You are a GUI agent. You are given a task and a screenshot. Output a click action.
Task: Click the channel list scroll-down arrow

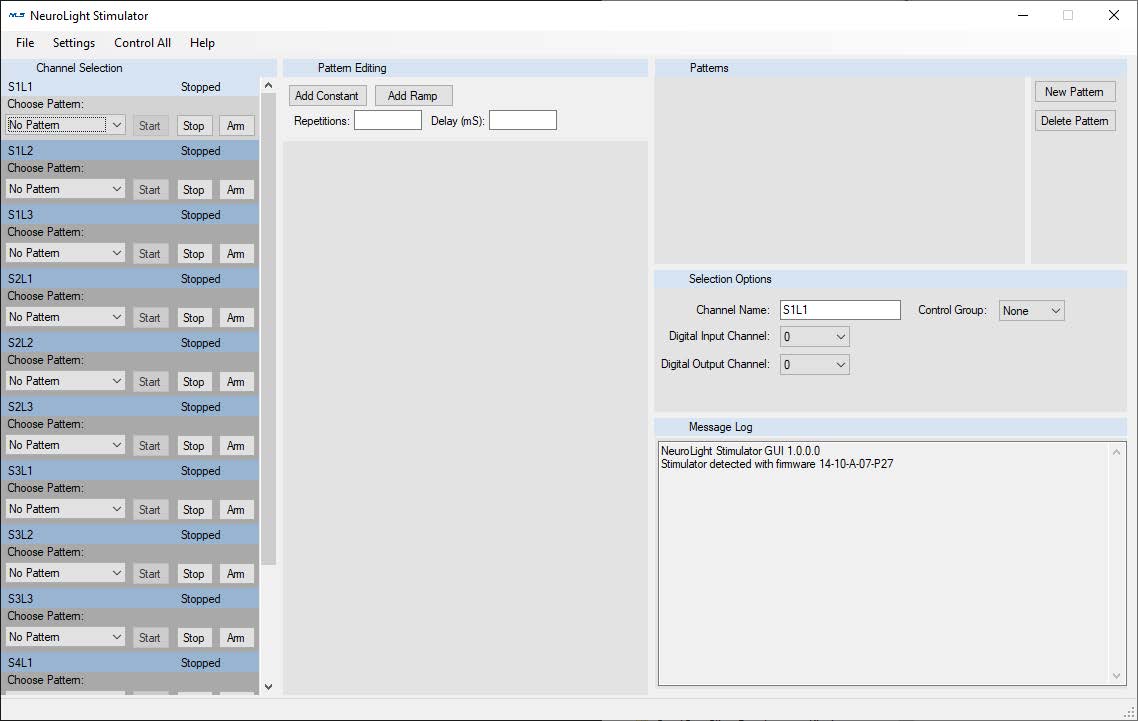point(268,686)
